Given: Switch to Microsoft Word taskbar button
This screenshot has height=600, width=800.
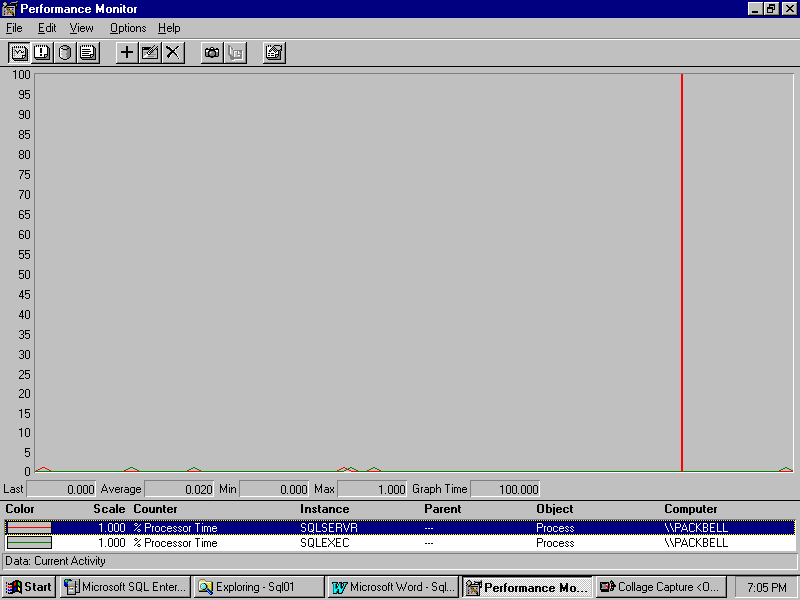Looking at the screenshot, I should click(393, 587).
